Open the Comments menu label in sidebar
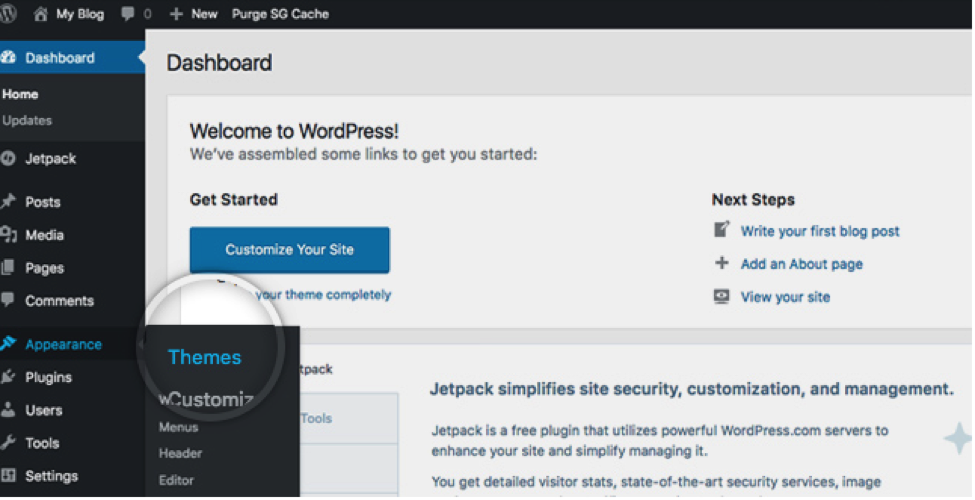Screen dimensions: 975x500 pos(60,301)
